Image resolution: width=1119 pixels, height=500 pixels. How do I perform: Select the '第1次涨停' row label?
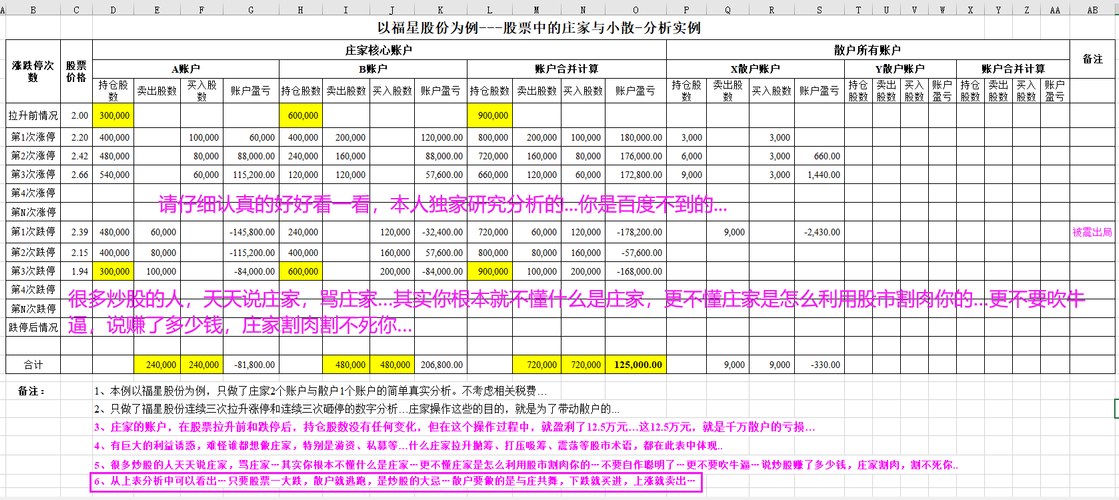(33, 137)
